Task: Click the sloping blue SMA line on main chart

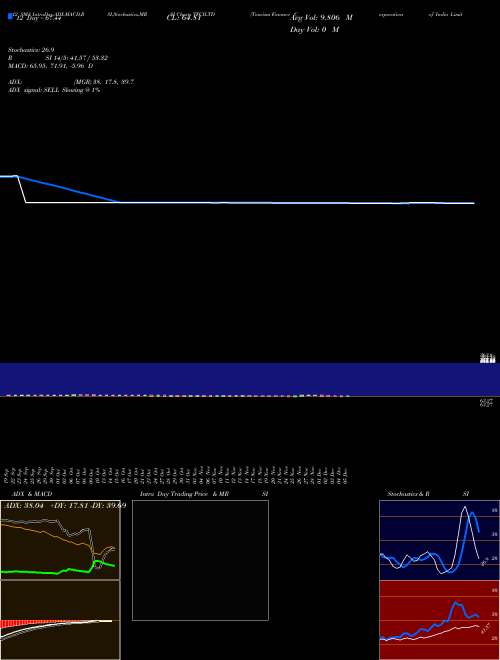Action: point(67,189)
